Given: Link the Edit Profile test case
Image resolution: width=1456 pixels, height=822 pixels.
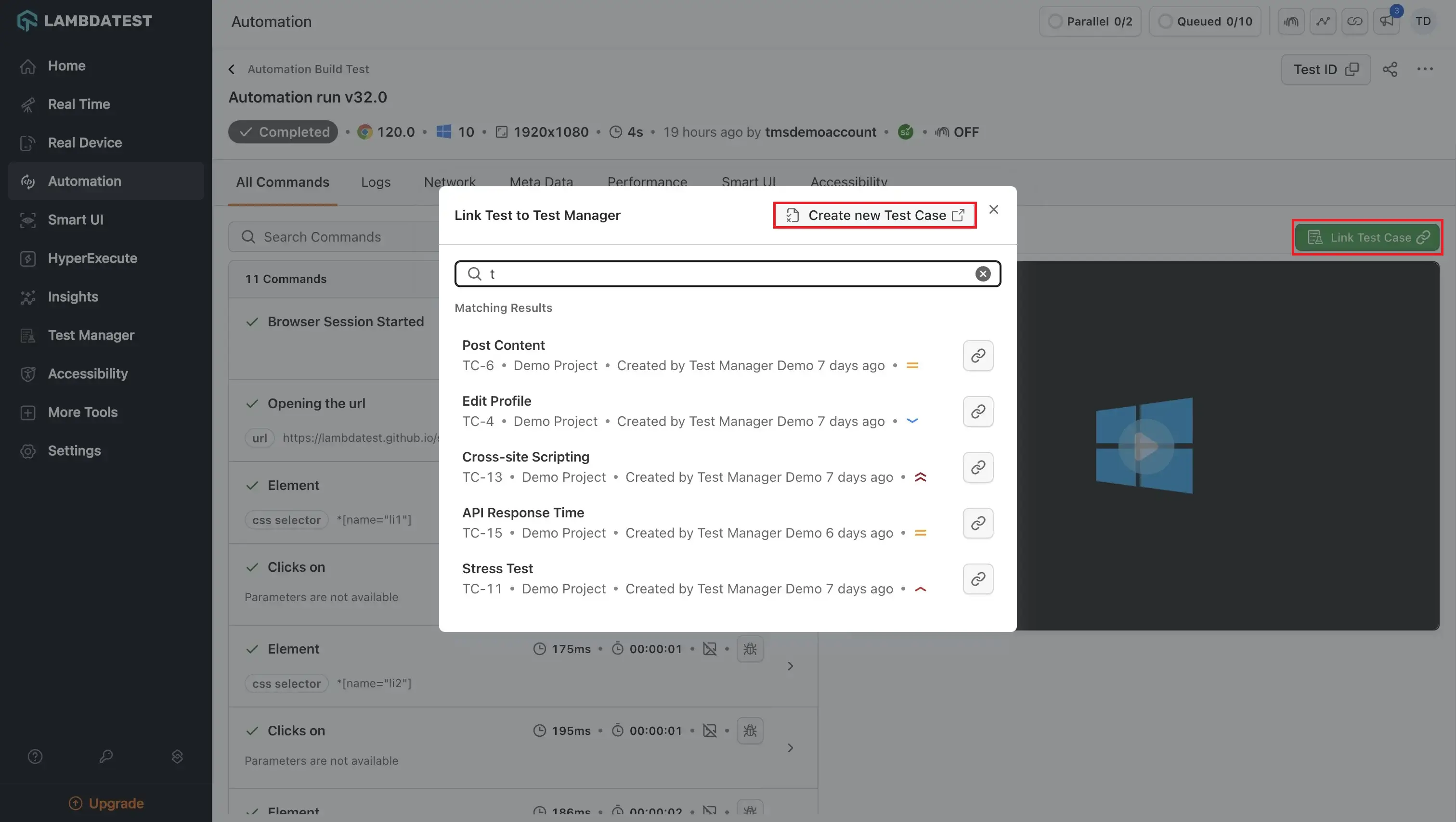Looking at the screenshot, I should click(978, 411).
